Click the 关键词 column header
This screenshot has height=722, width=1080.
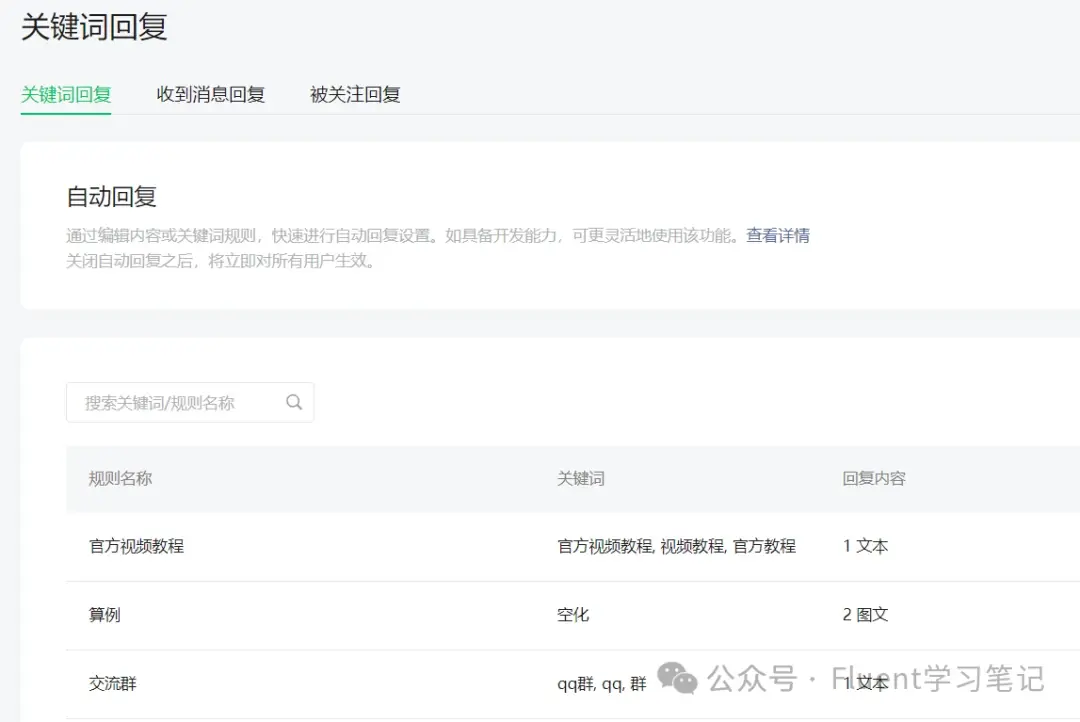click(x=581, y=478)
